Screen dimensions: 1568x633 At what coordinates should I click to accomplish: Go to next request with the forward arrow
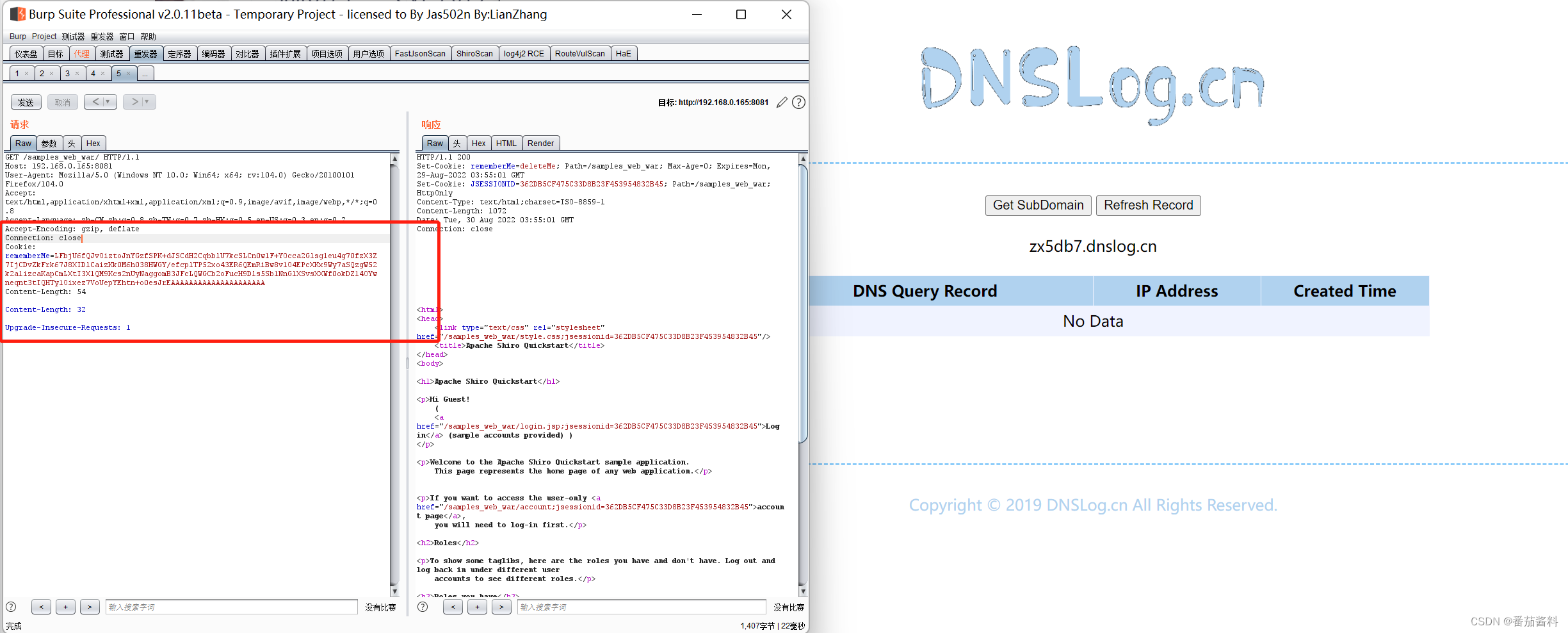134,102
